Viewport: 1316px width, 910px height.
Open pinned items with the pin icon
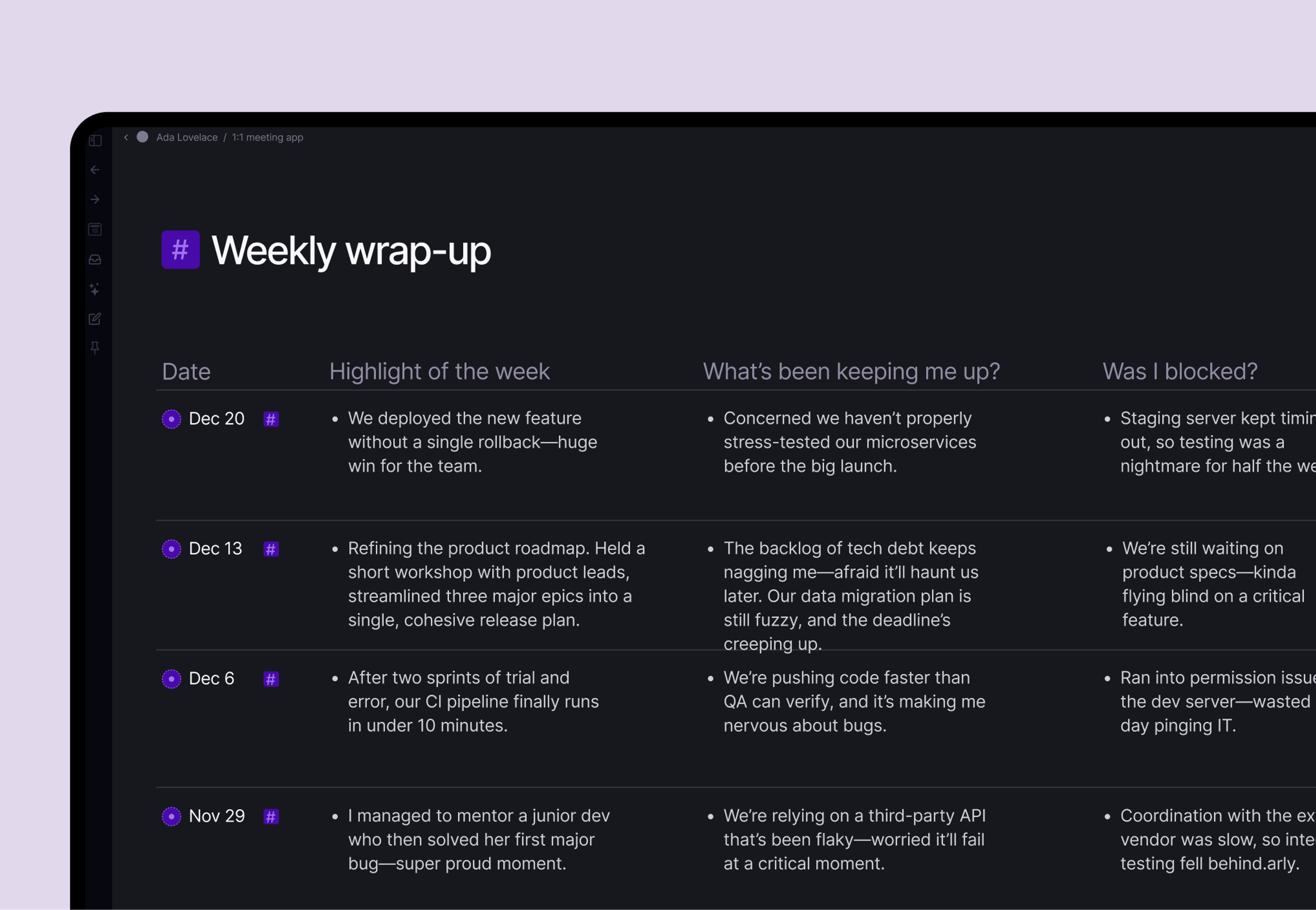(x=95, y=348)
